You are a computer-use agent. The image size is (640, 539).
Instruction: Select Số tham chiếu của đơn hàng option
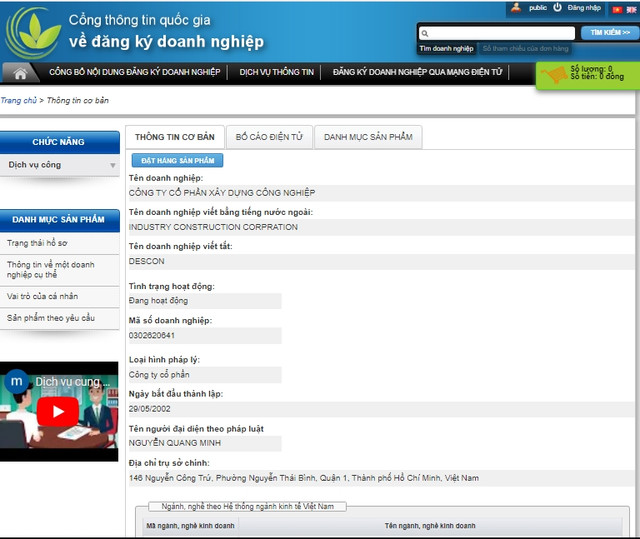tap(525, 49)
